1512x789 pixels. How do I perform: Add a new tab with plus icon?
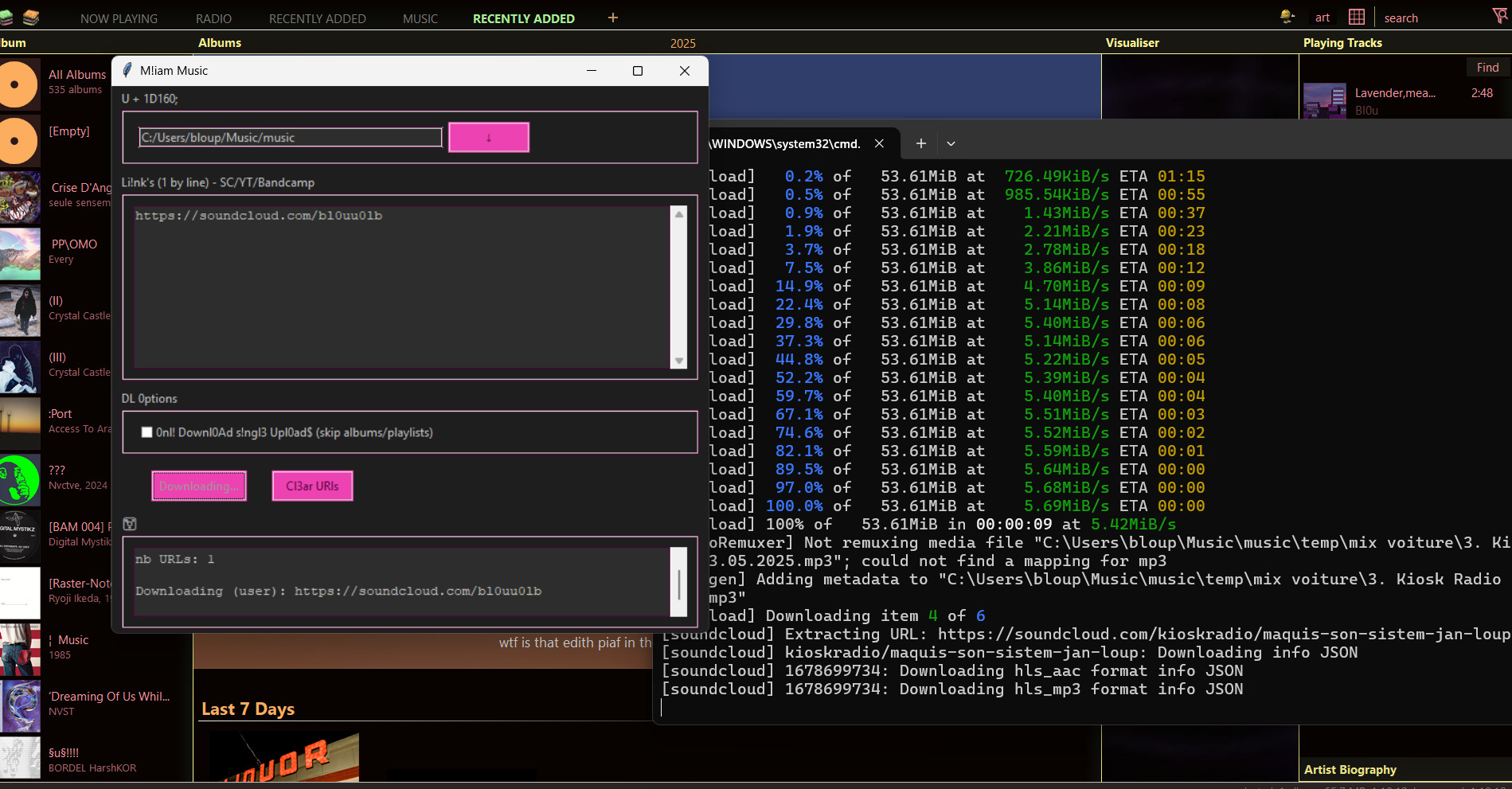coord(612,18)
